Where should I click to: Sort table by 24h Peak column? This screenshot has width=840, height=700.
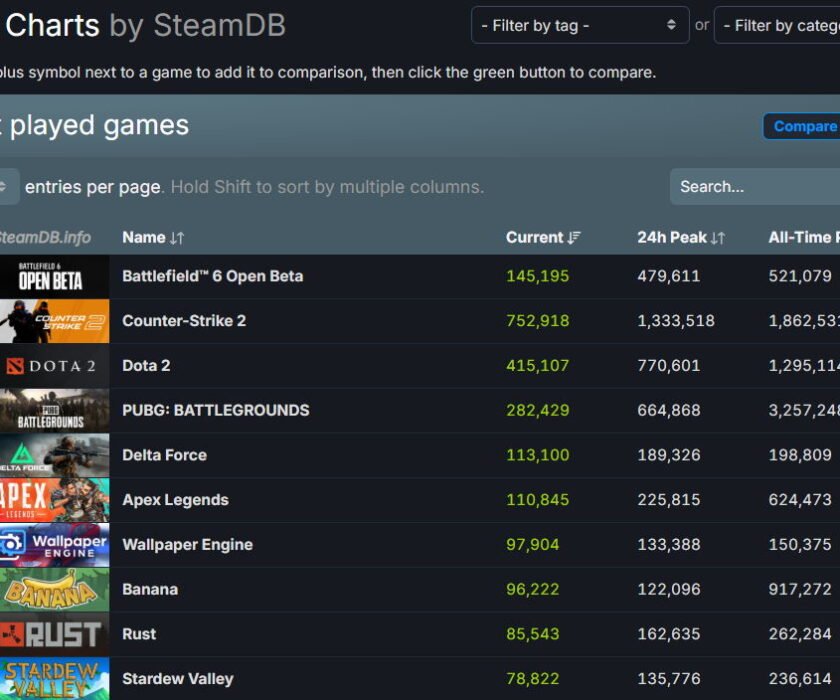[680, 237]
